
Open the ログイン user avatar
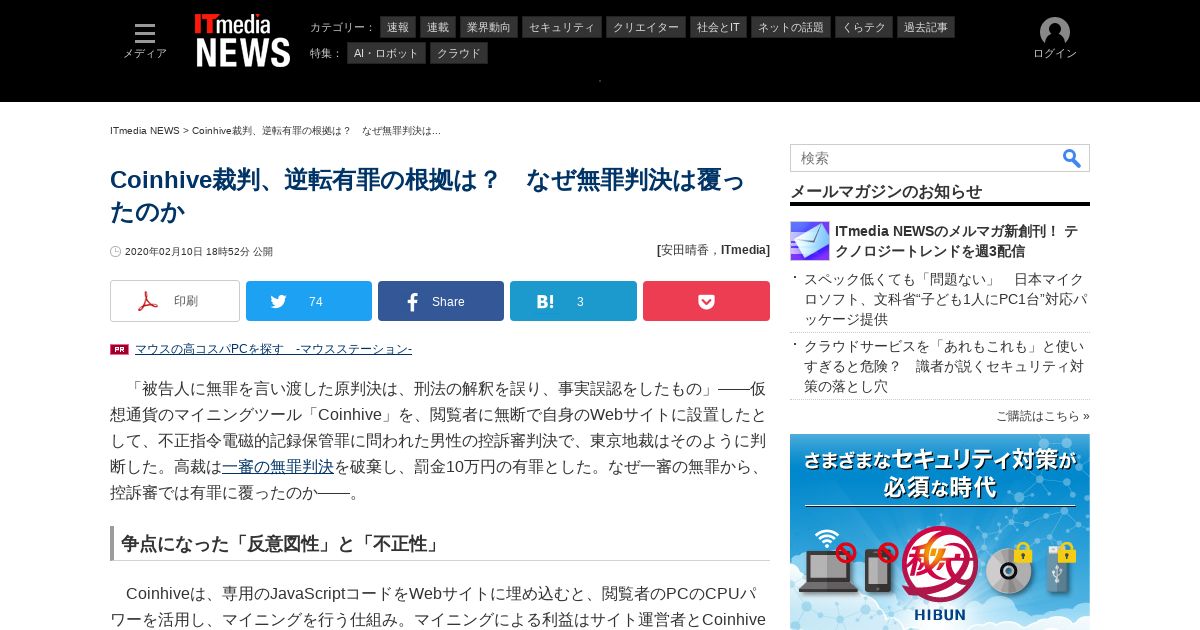click(1055, 39)
